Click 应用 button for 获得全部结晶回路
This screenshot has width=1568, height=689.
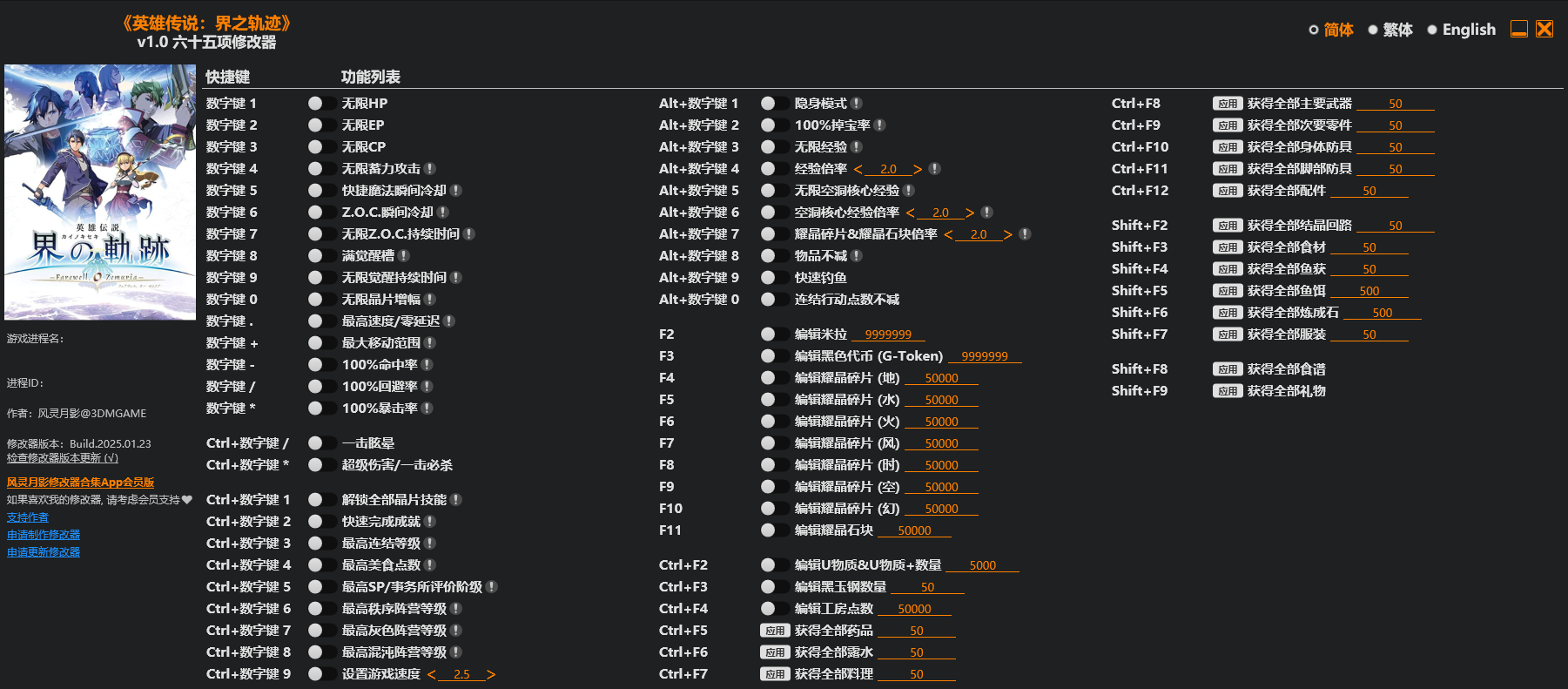(x=1228, y=226)
